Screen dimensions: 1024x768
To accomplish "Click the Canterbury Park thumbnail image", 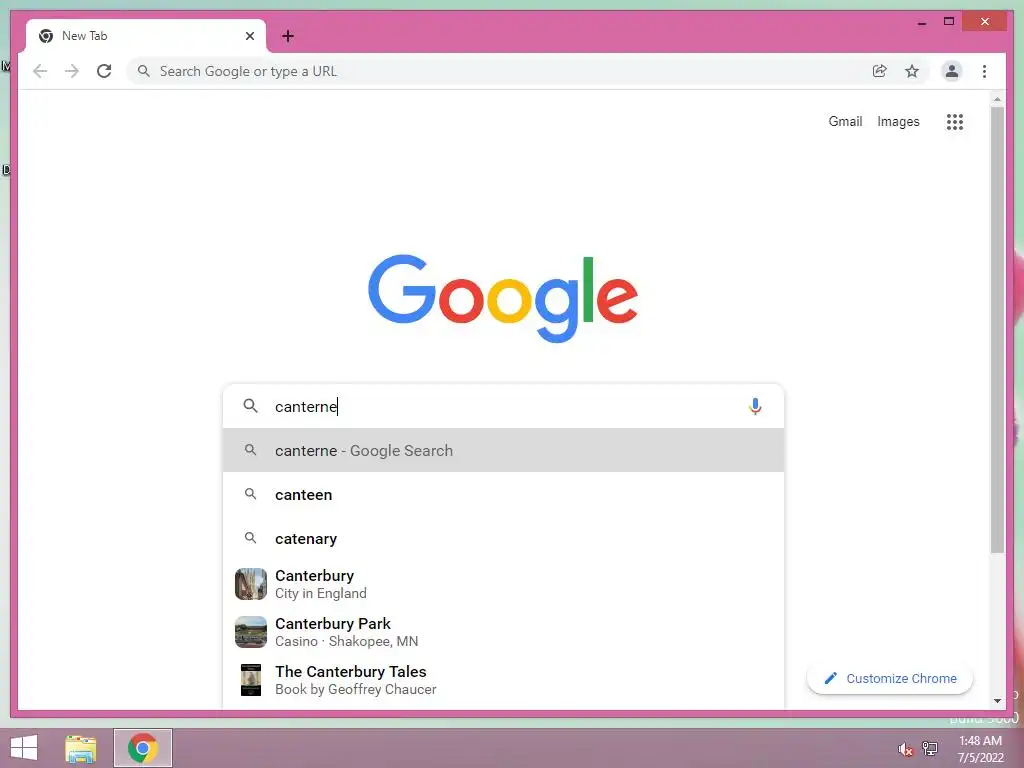I will click(x=251, y=632).
